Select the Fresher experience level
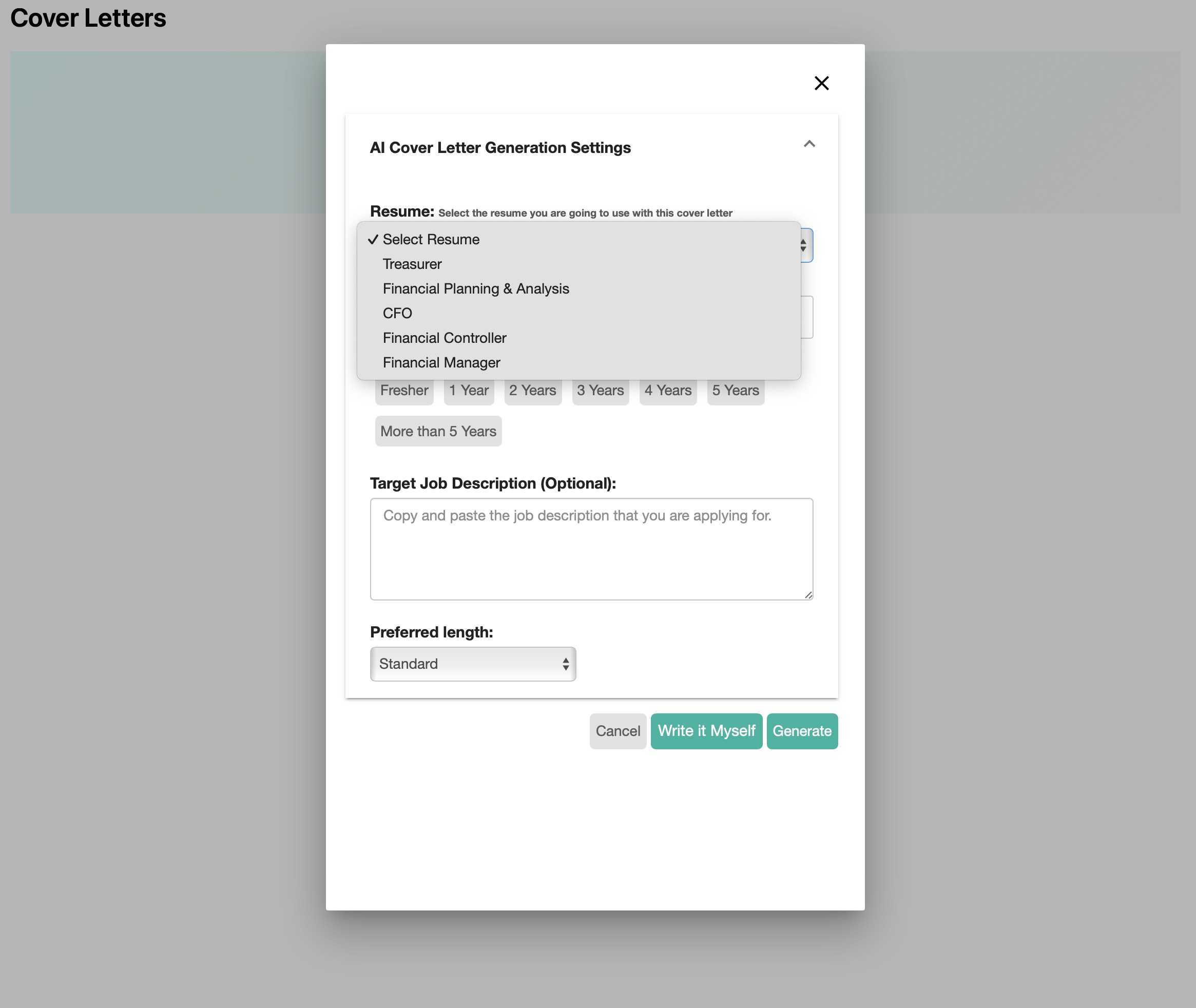Viewport: 1196px width, 1008px height. 404,390
